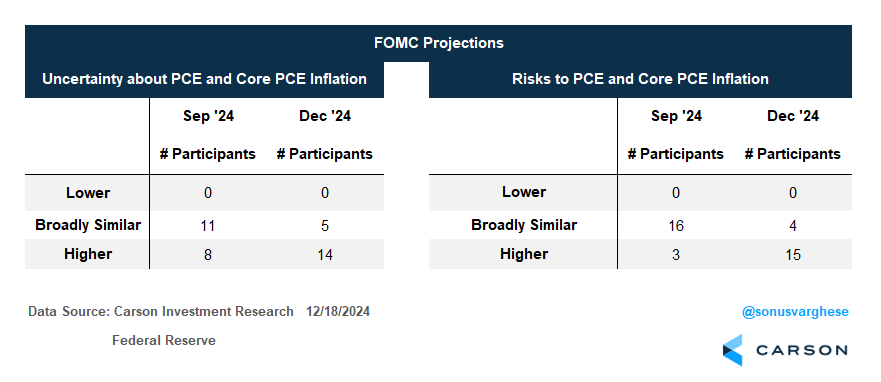Select the Federal Reserve source text

tap(164, 340)
